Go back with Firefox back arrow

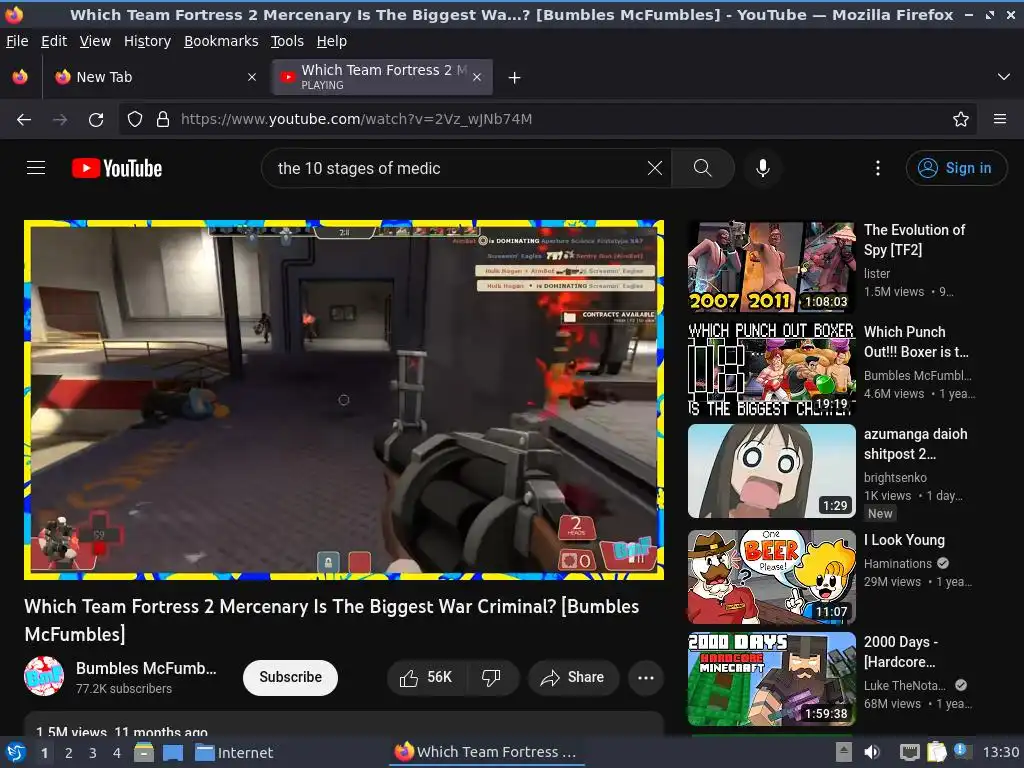click(24, 120)
